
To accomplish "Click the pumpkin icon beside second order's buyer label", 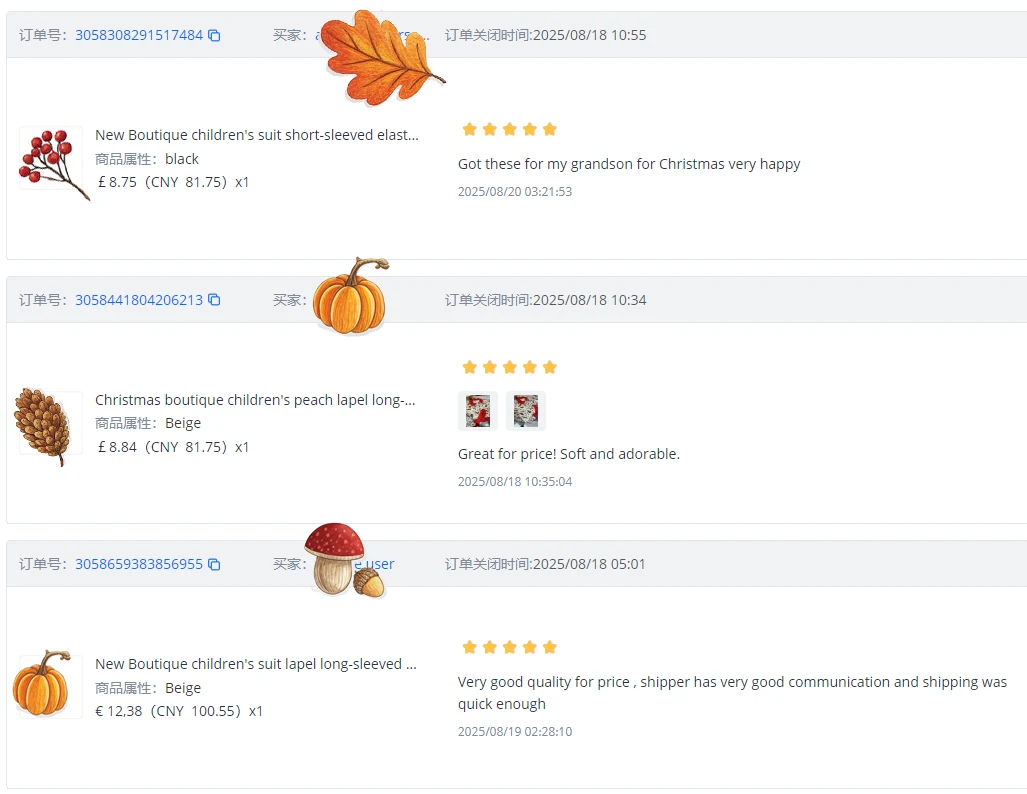I will (x=350, y=296).
